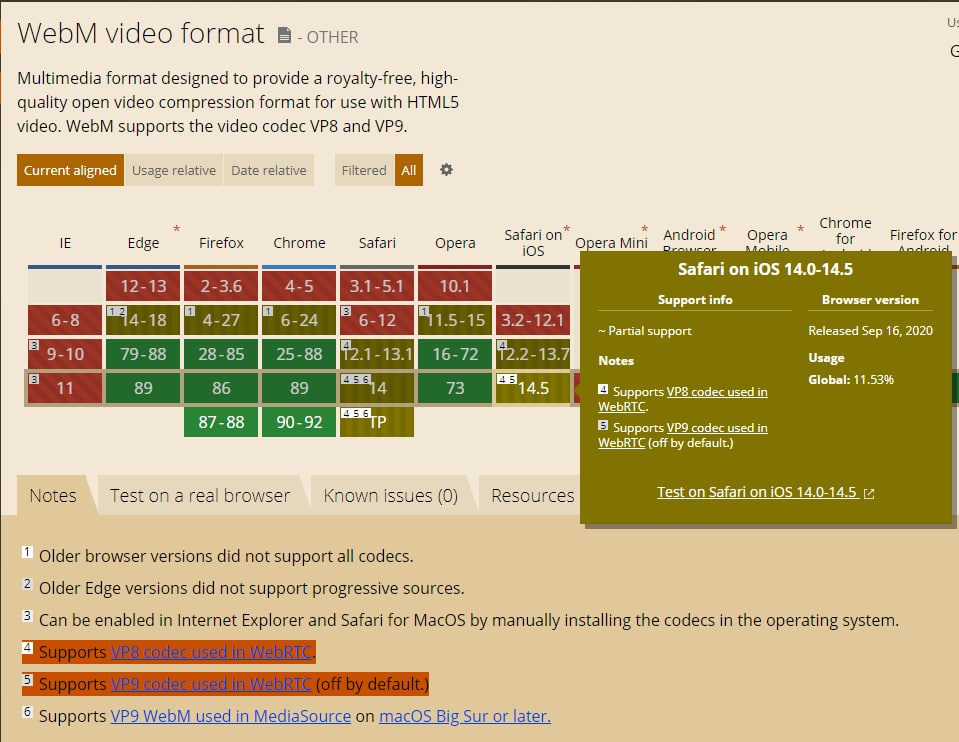Screen dimensions: 959x742
Task: Select the Firefox 4-27 cell
Action: coord(221,320)
